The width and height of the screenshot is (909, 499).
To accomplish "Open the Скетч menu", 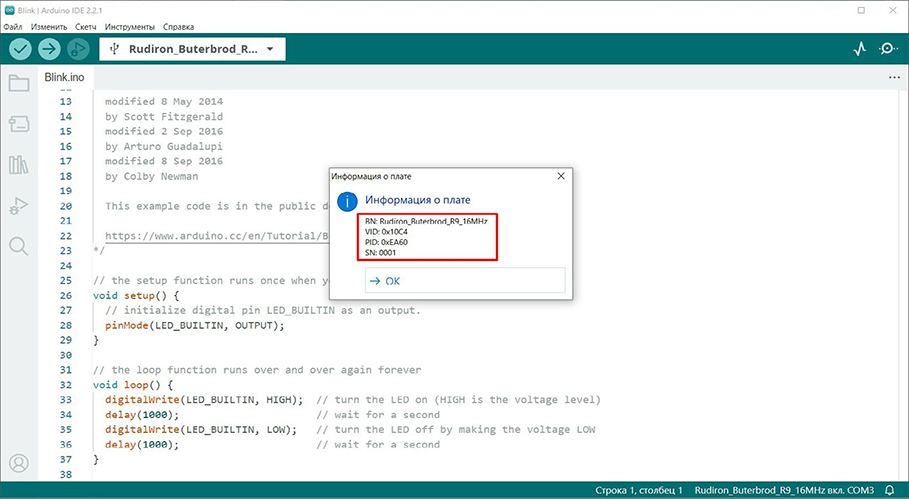I will [86, 27].
